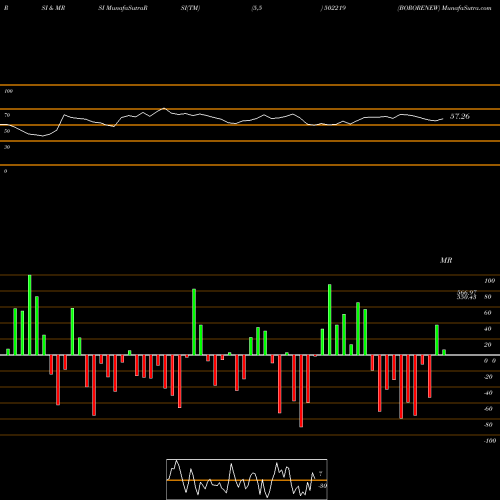Viewport: 500px width, 500px height.
Task: Click the MR axis label -100
Action: coord(490,441)
